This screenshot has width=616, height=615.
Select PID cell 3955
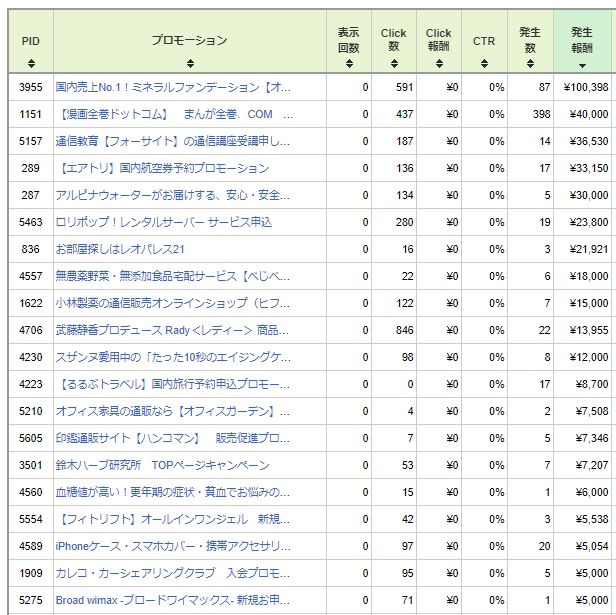[31, 87]
